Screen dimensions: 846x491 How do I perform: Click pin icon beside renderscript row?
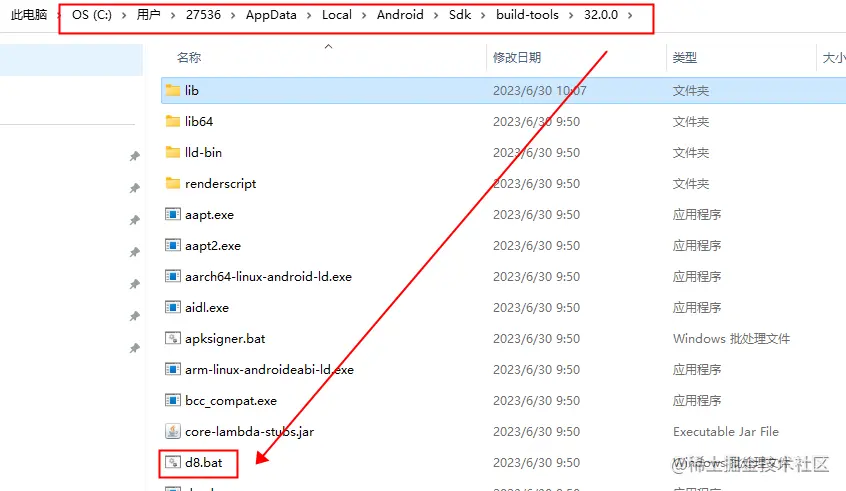(x=135, y=188)
